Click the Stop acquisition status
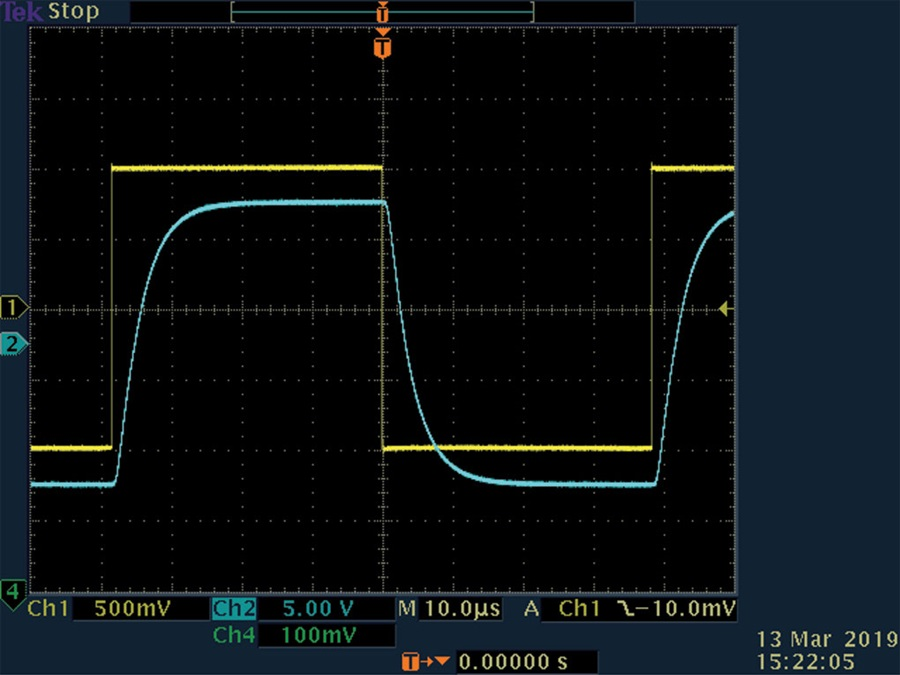 pyautogui.click(x=73, y=11)
